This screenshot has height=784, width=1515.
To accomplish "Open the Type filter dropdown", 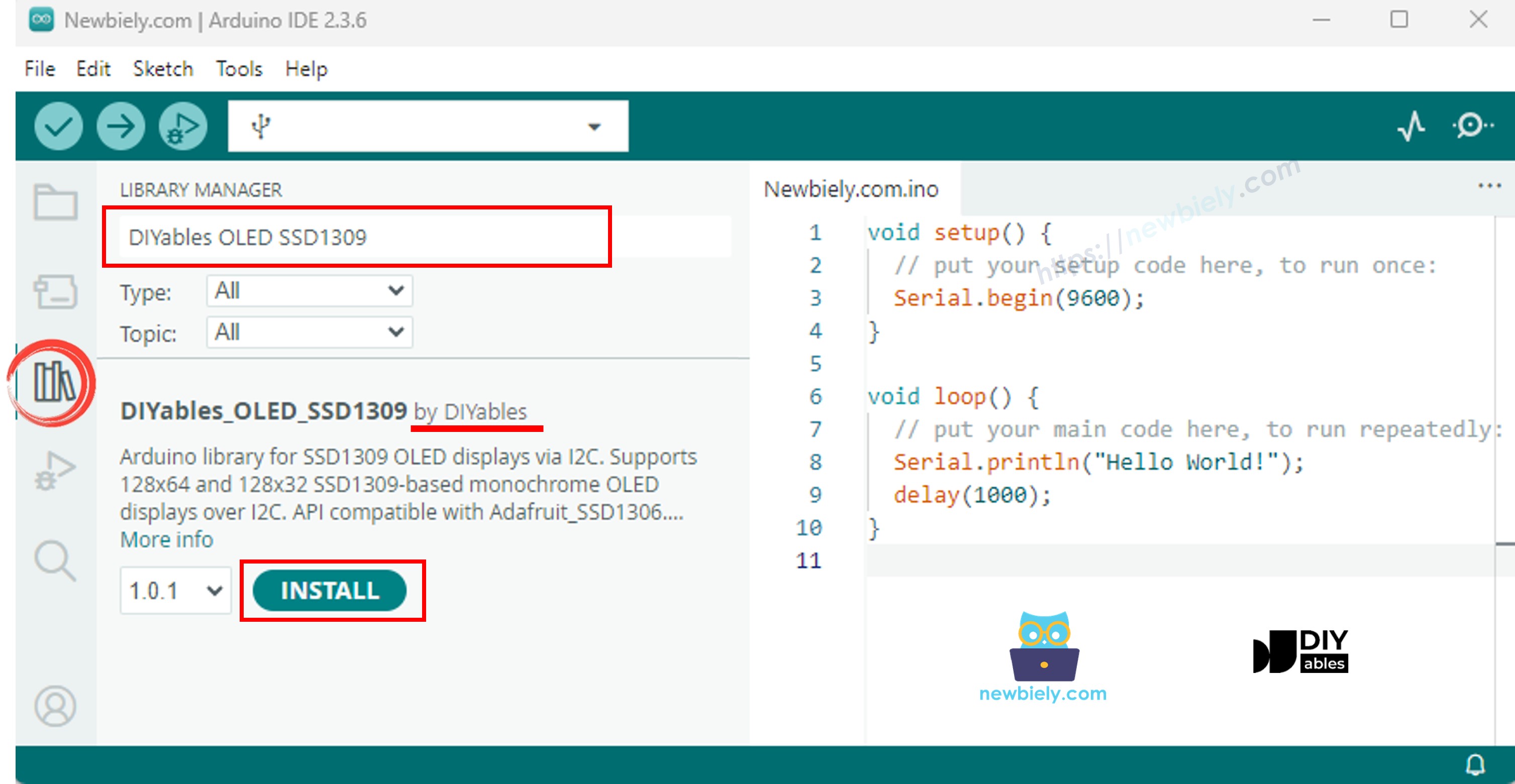I will (x=309, y=290).
